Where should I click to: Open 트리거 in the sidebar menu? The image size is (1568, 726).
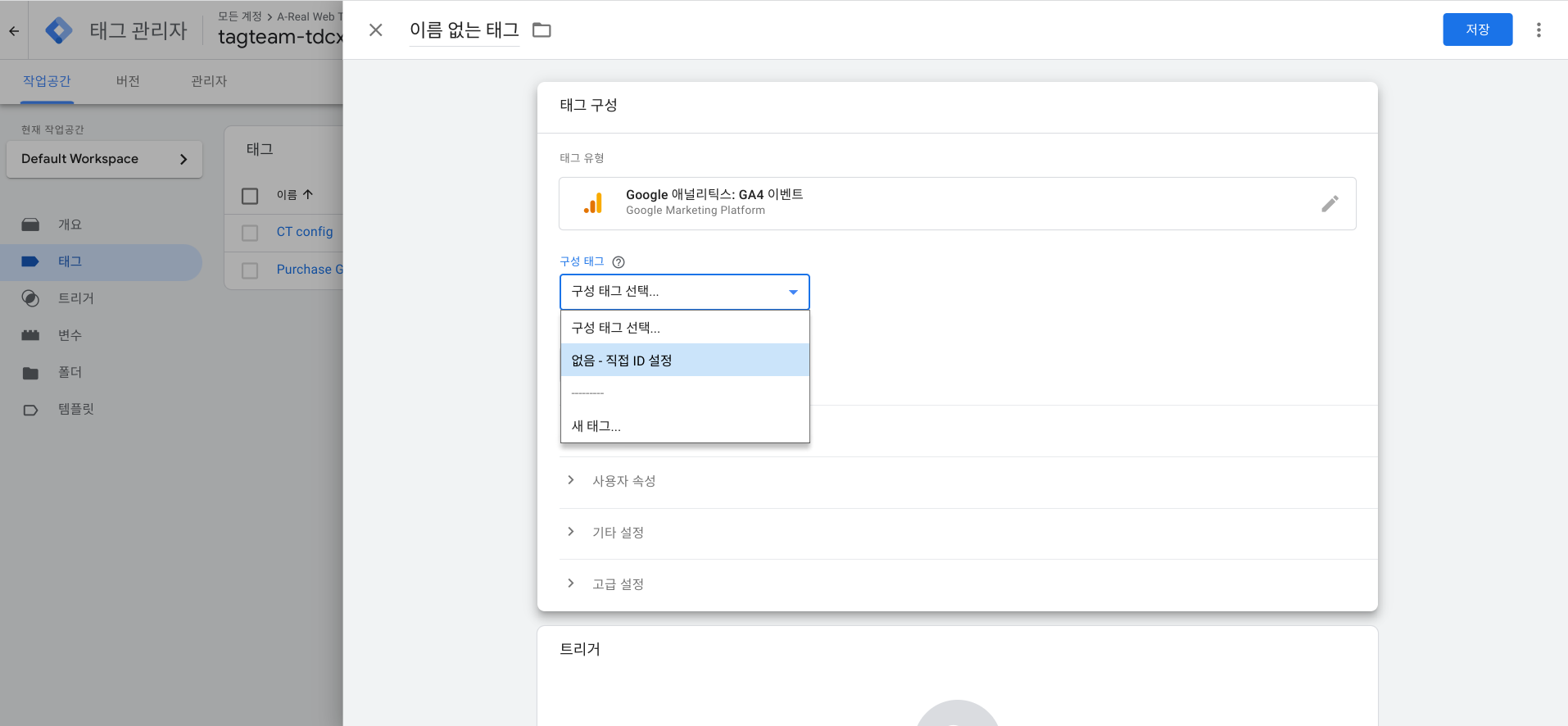point(76,298)
